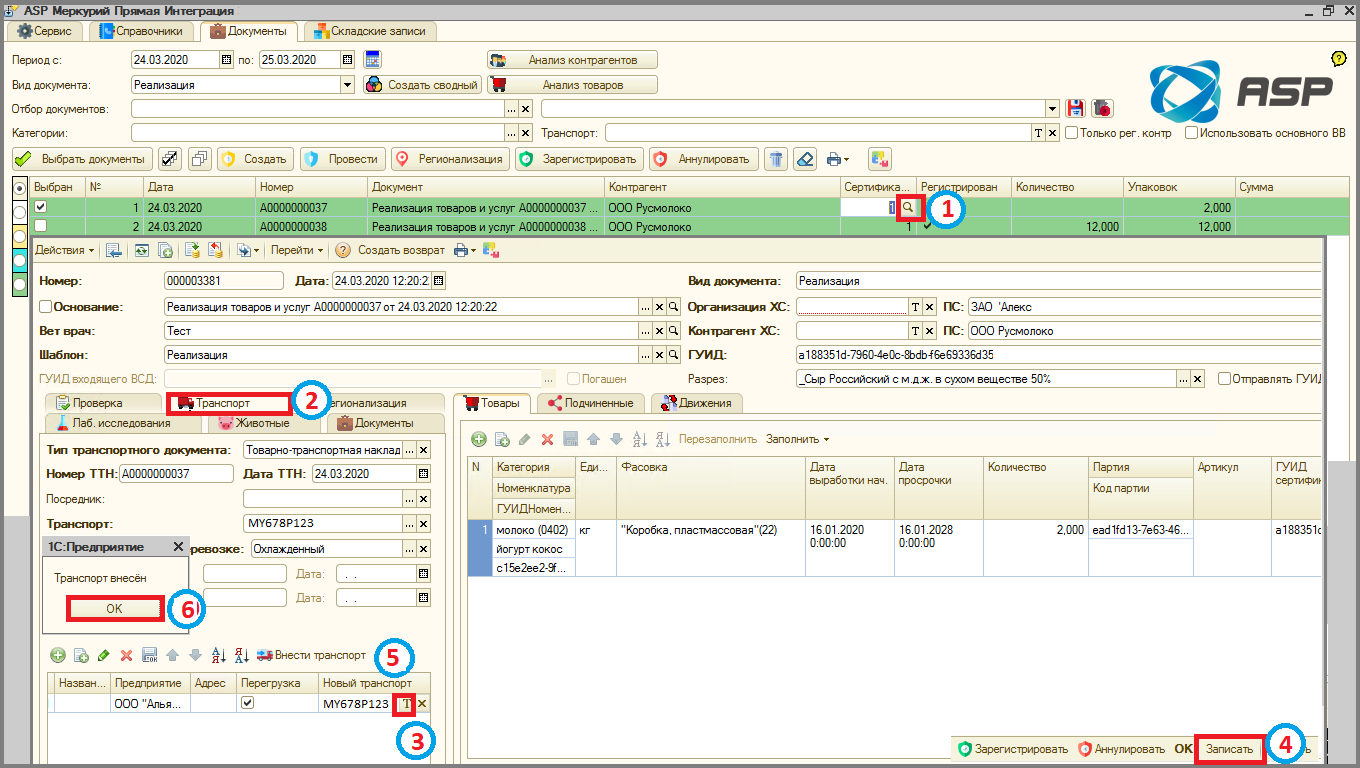Open the Транспорт tab
The image size is (1360, 768).
230,403
